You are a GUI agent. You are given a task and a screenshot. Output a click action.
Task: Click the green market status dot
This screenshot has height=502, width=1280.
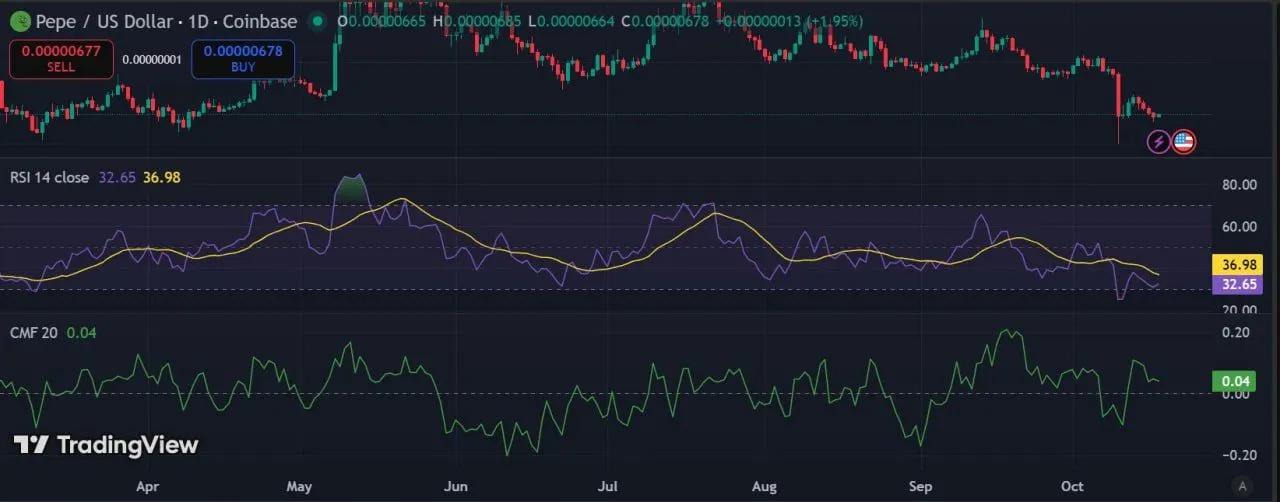click(x=318, y=21)
